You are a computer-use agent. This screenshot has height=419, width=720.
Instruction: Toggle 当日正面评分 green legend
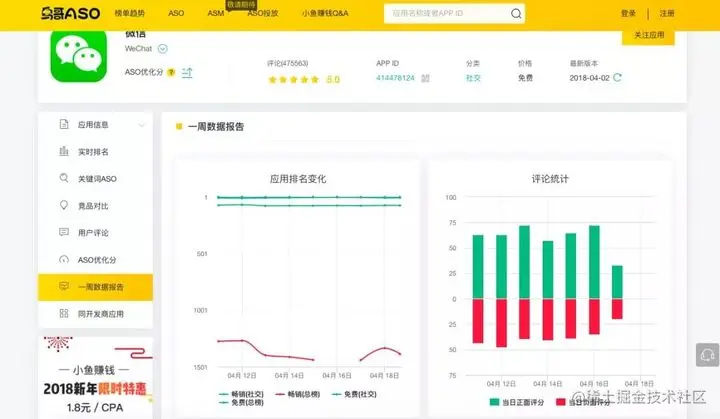coord(517,402)
